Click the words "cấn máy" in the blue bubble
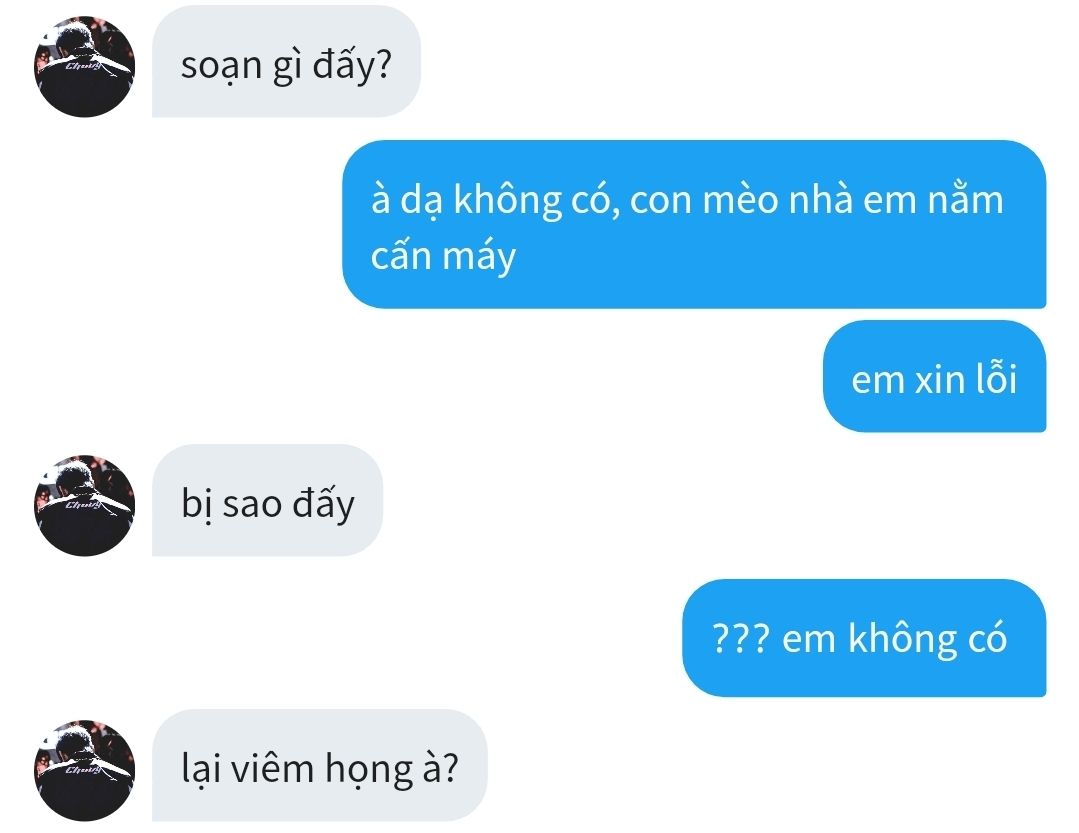 pyautogui.click(x=443, y=256)
